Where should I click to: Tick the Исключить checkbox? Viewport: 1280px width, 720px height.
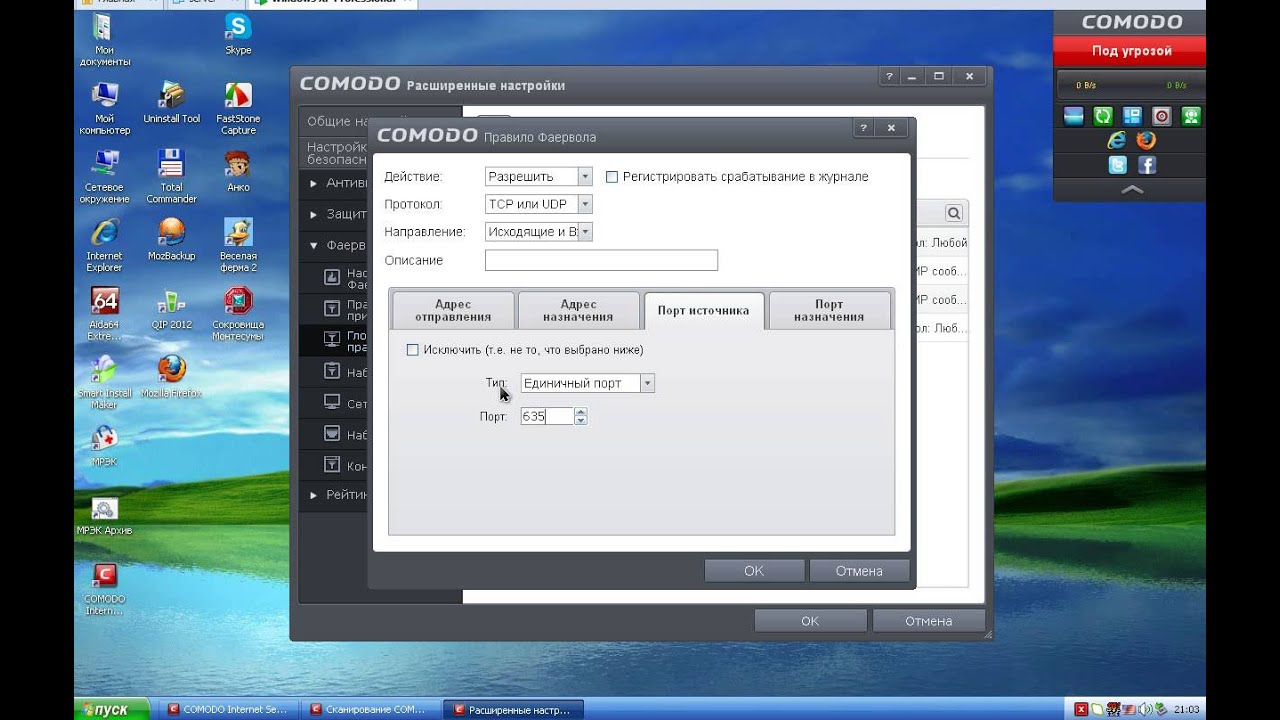point(412,350)
